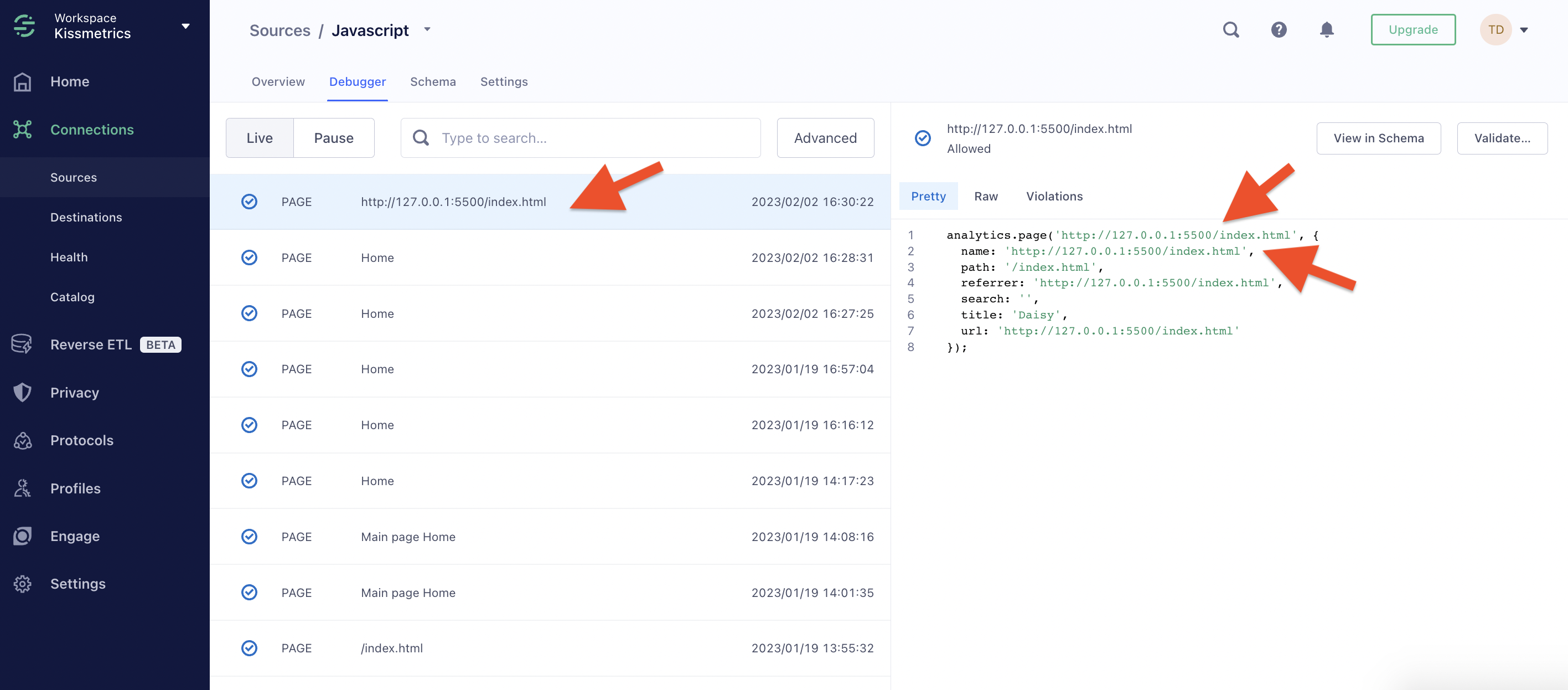Click the View in Schema button
The height and width of the screenshot is (690, 1568).
tap(1378, 138)
